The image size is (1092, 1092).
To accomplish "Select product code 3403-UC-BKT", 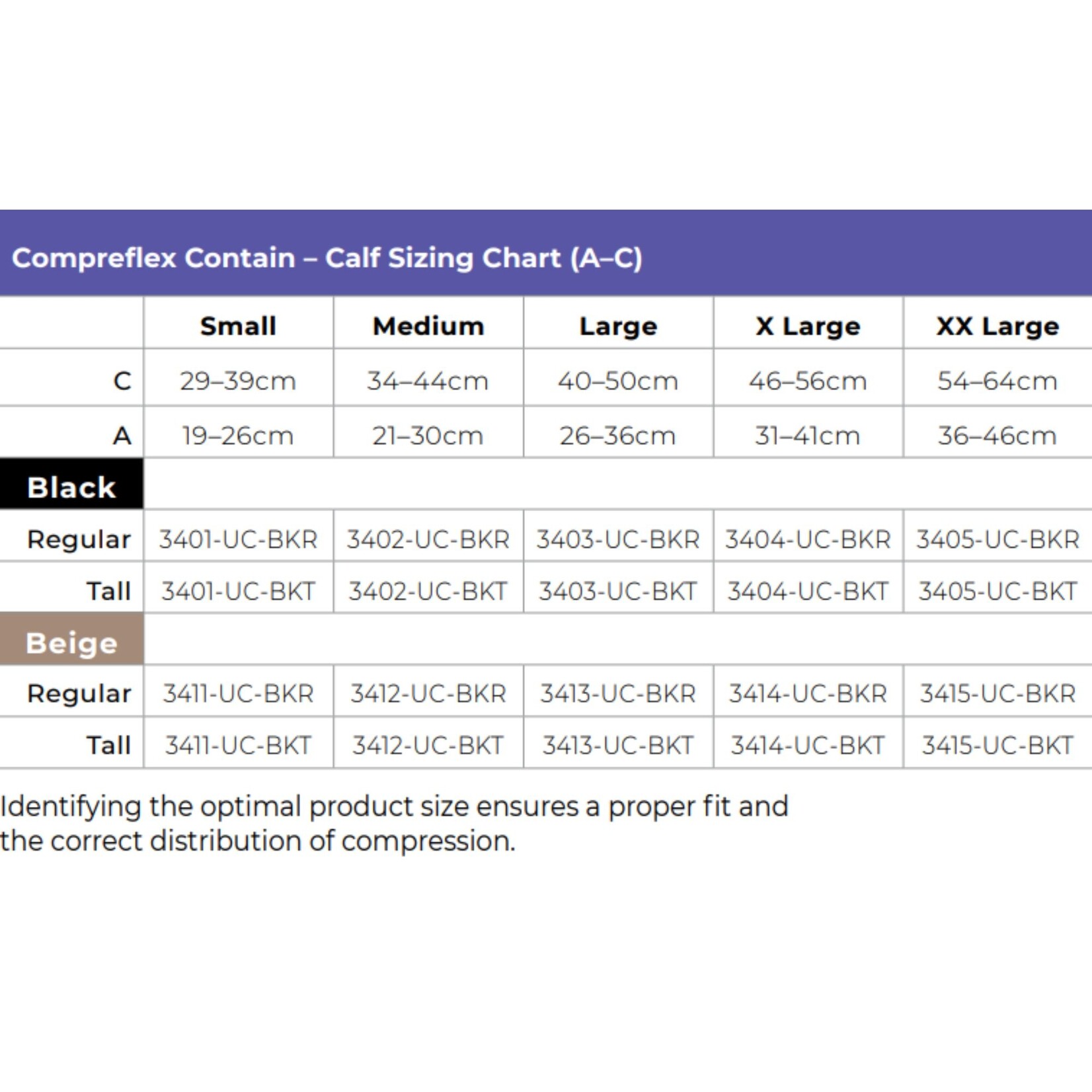I will pos(618,591).
